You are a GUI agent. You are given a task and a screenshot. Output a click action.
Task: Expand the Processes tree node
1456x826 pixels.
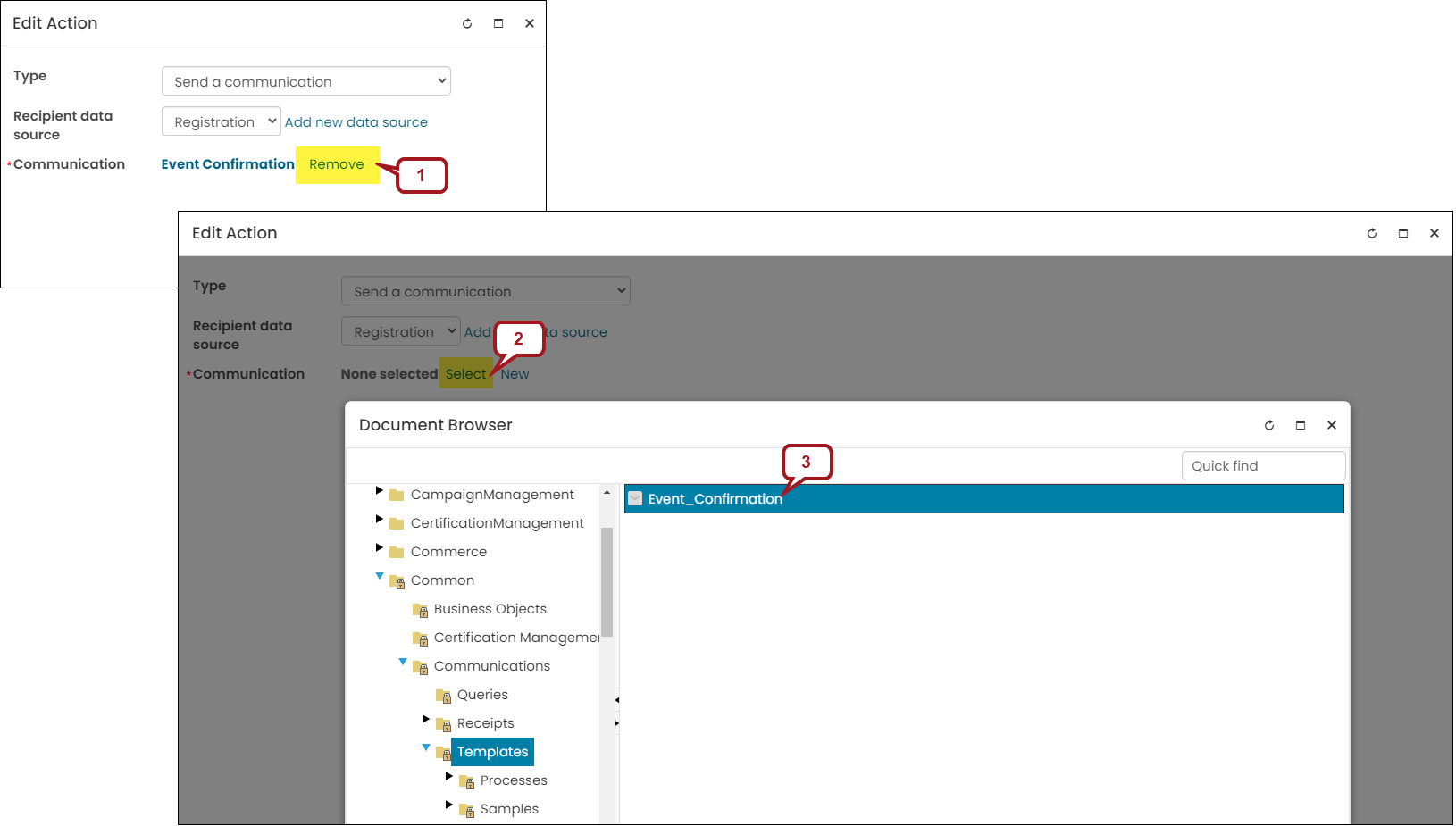pyautogui.click(x=449, y=776)
